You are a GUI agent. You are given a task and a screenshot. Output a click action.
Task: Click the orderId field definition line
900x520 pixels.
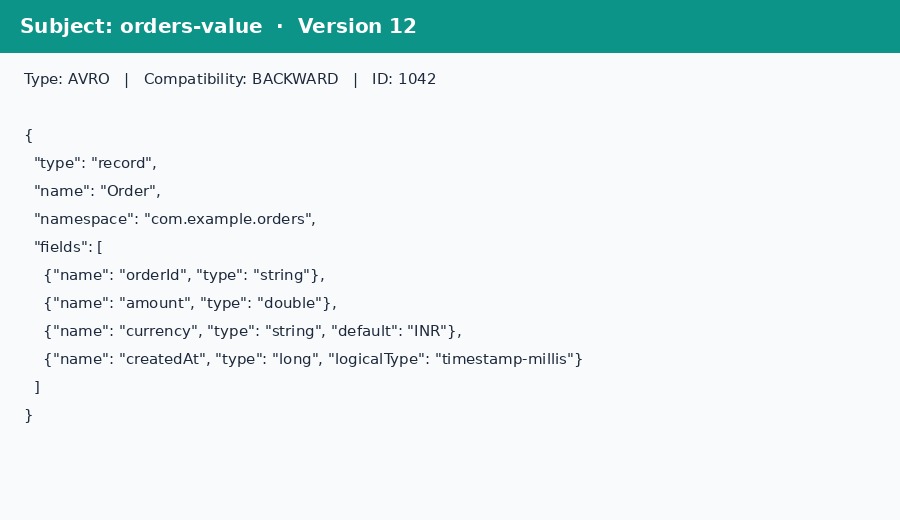[x=184, y=275]
